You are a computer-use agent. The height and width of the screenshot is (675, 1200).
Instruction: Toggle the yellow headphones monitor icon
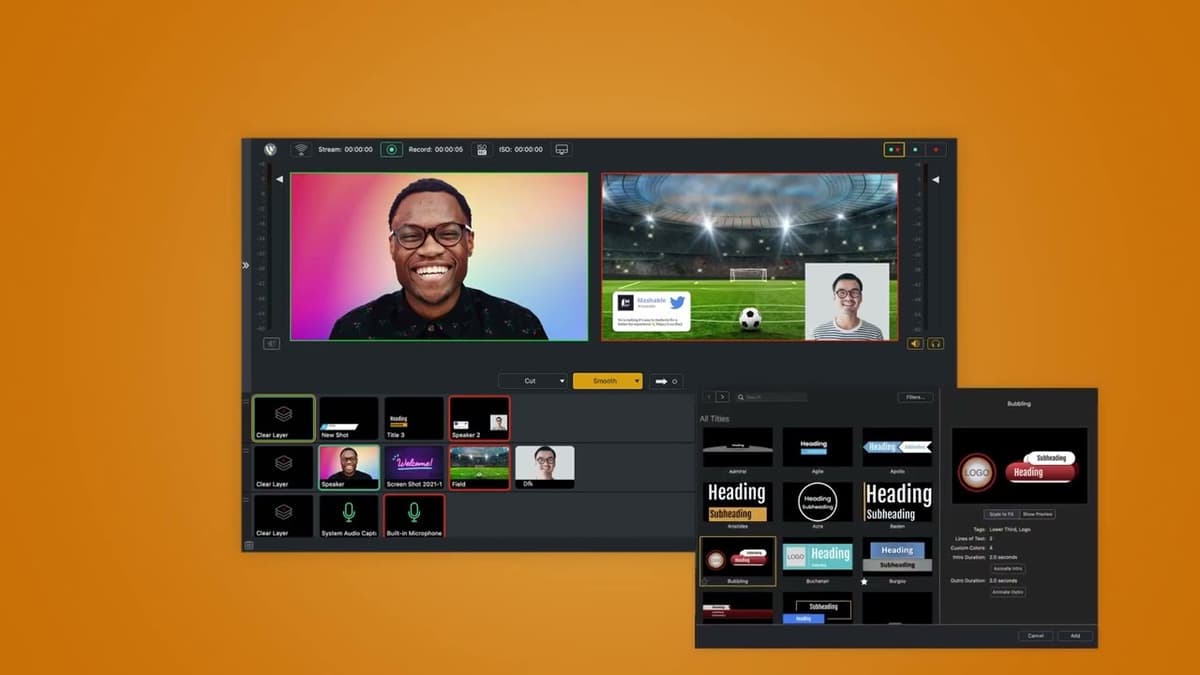point(936,343)
